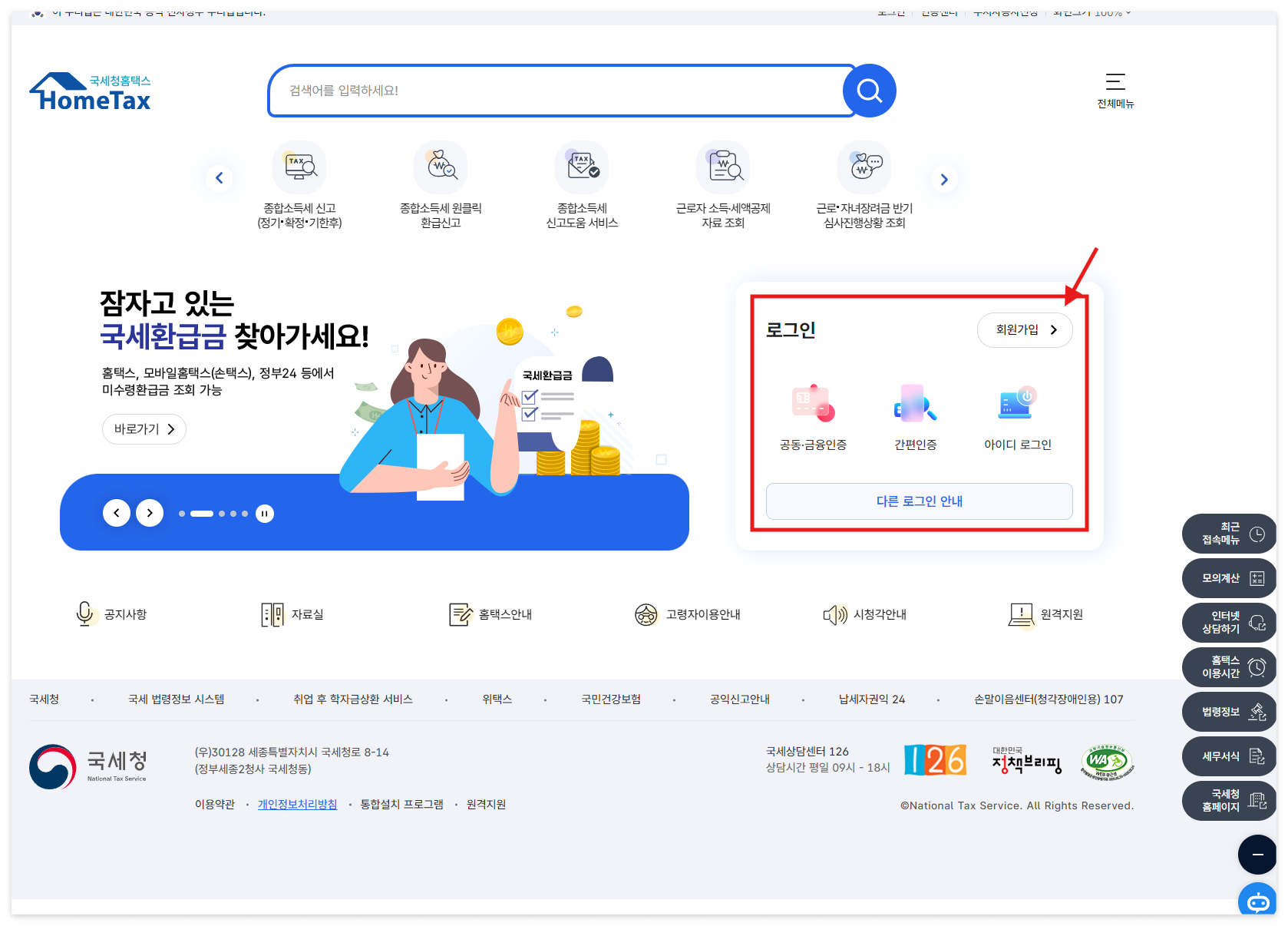Viewport: 1288px width, 926px height.
Task: Go to previous banner slide
Action: tap(117, 513)
